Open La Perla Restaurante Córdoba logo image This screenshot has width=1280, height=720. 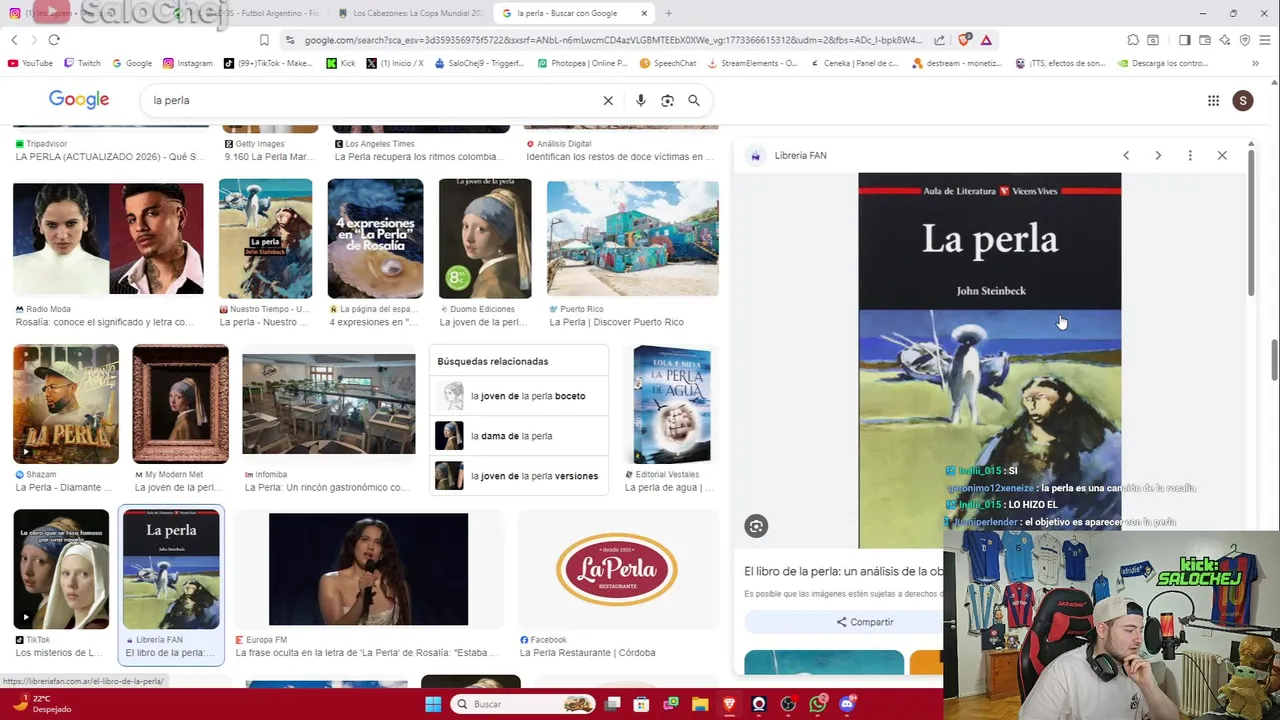(x=617, y=569)
